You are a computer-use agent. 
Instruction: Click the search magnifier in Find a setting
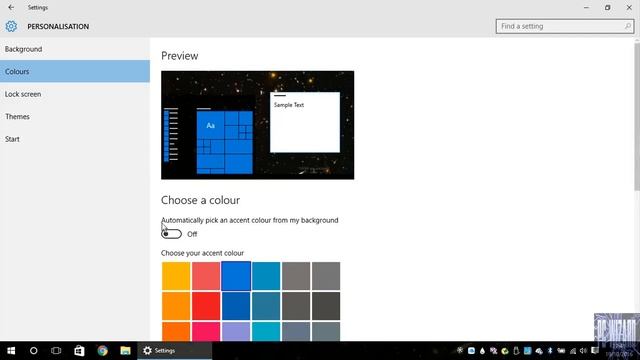point(628,27)
